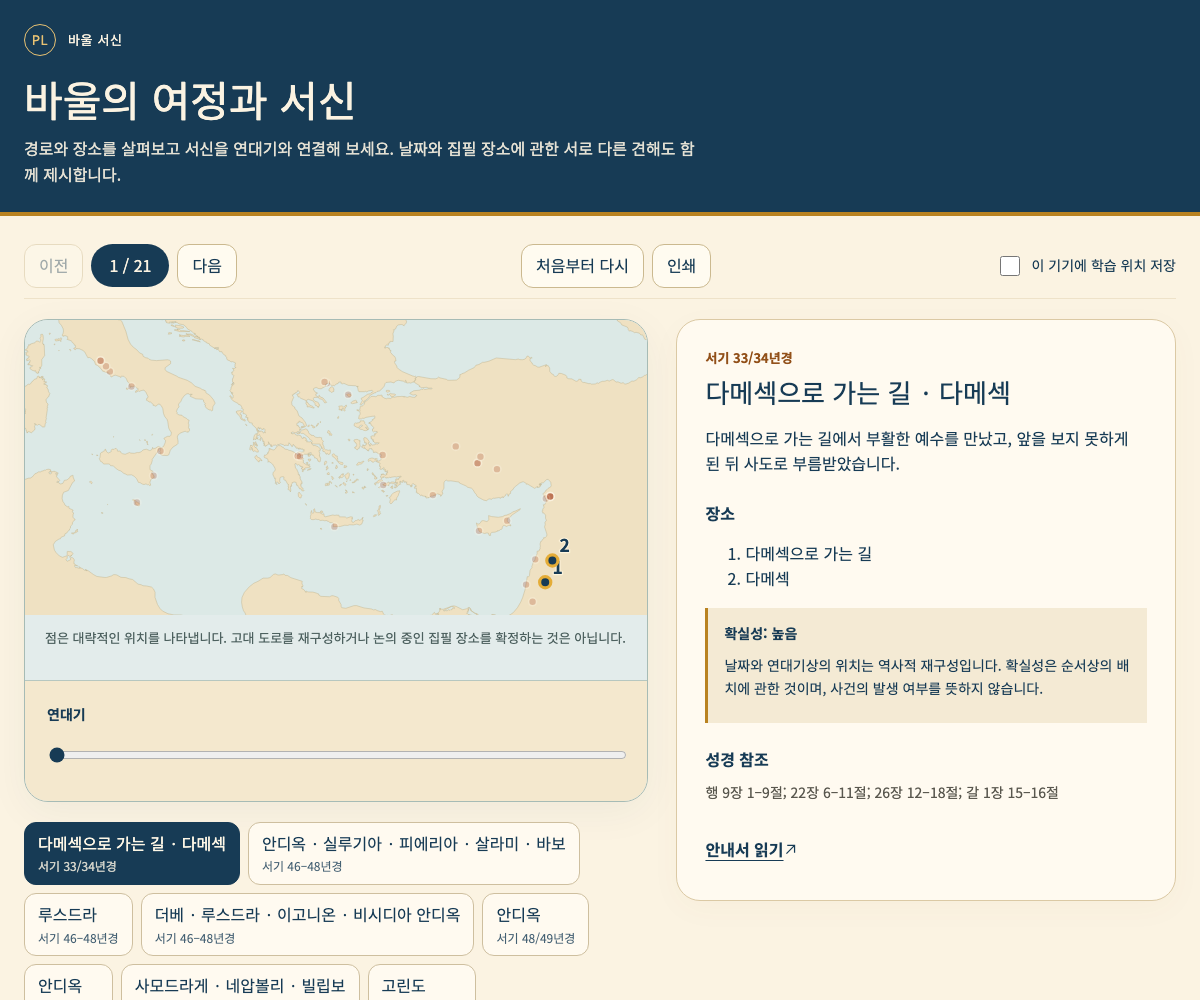
Task: Choose the 루스드라 stop
Action: pos(78,924)
